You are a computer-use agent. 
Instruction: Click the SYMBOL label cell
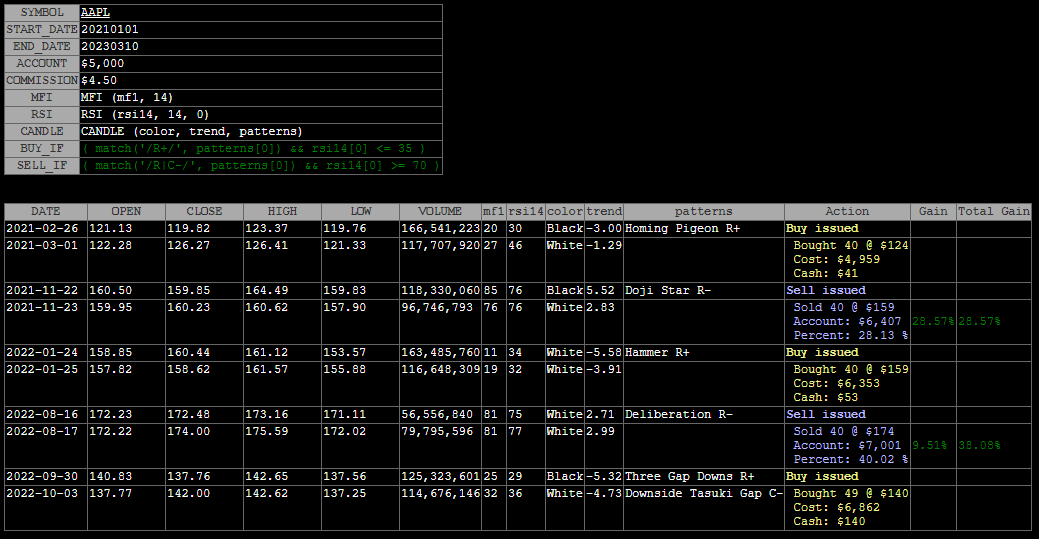pyautogui.click(x=42, y=13)
